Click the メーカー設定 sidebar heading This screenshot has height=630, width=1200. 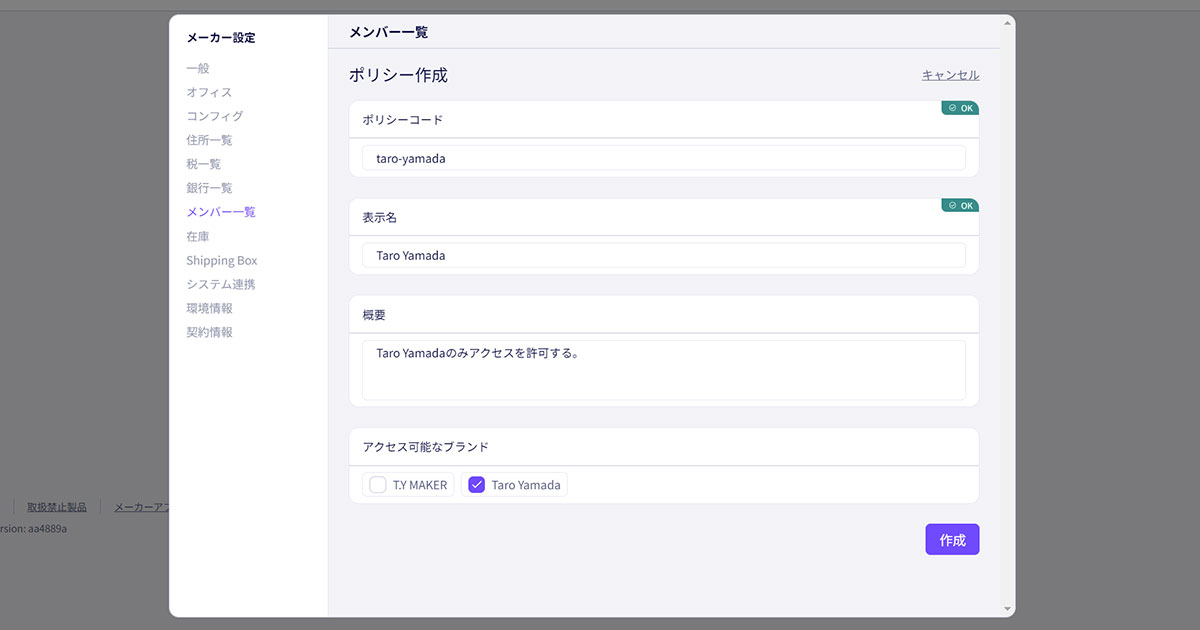[221, 38]
